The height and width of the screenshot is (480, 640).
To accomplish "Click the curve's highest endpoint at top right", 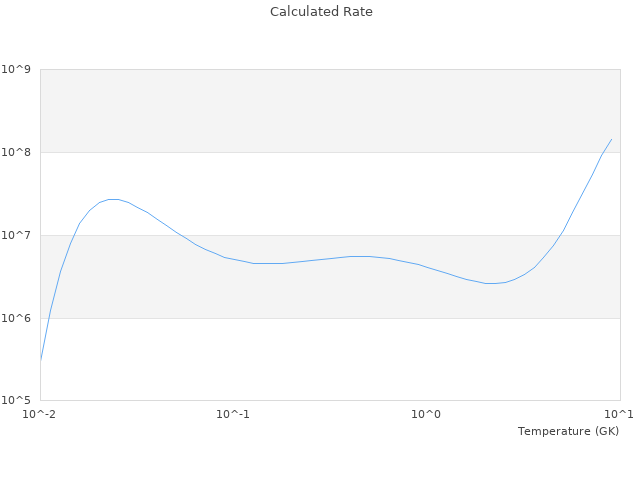I will (611, 140).
